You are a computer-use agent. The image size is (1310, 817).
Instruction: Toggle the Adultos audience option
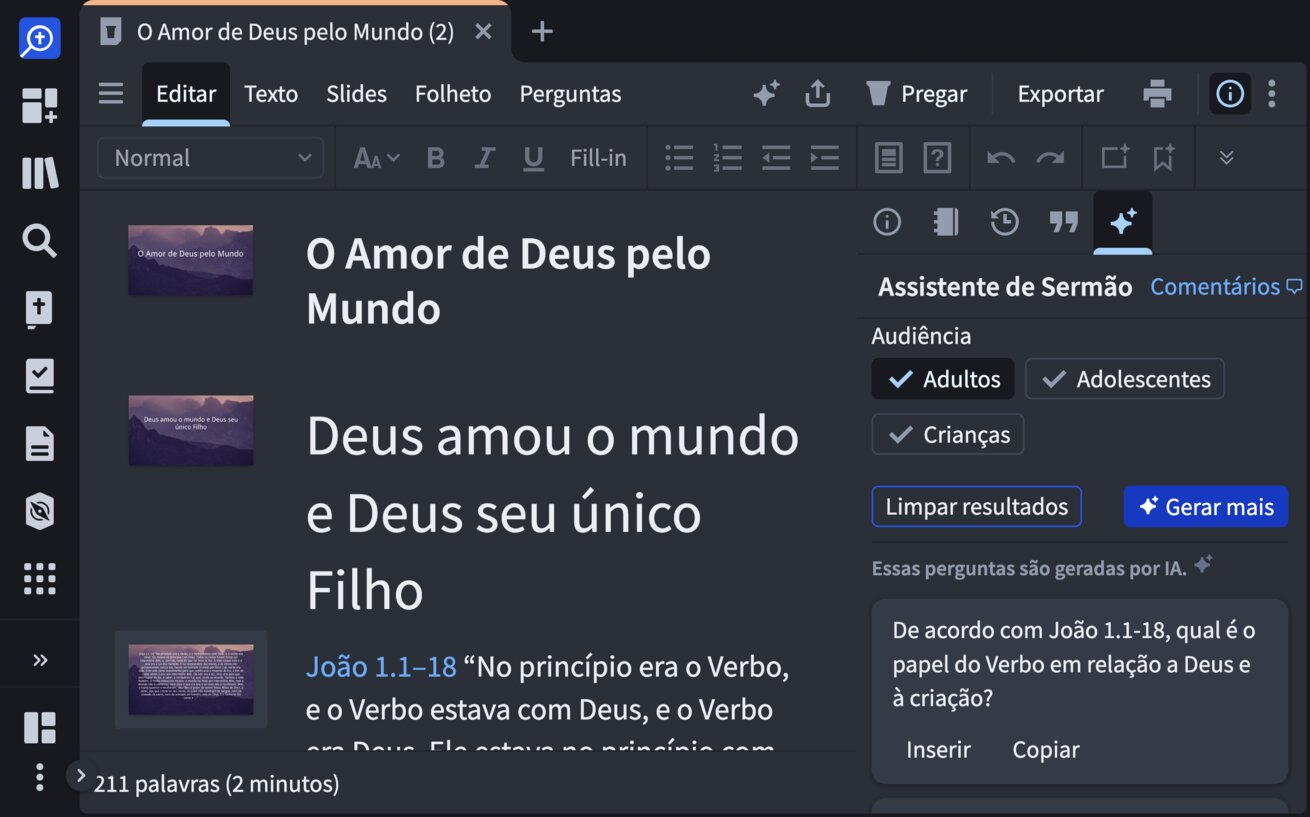[943, 379]
